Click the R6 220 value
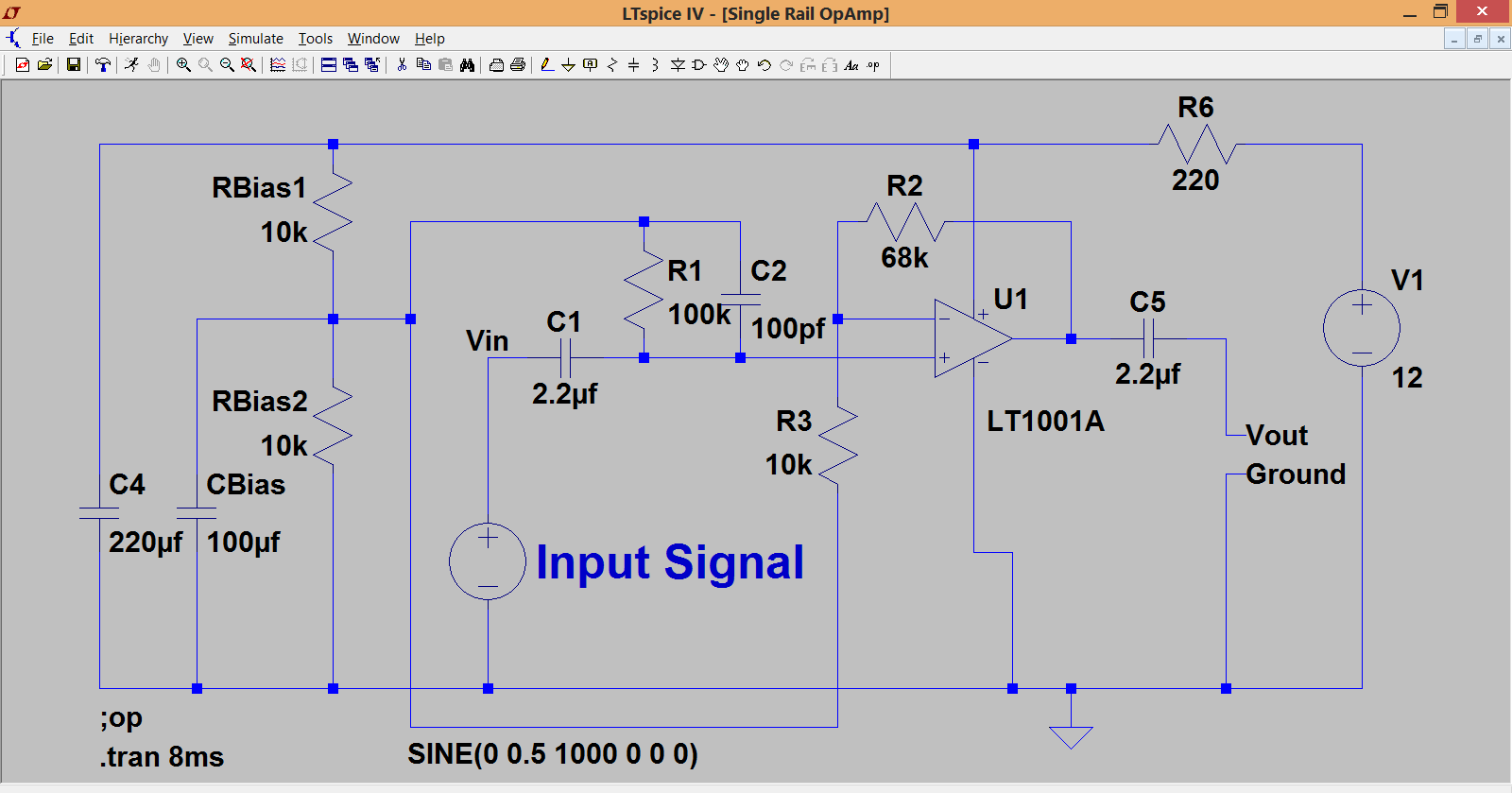 coord(1195,180)
